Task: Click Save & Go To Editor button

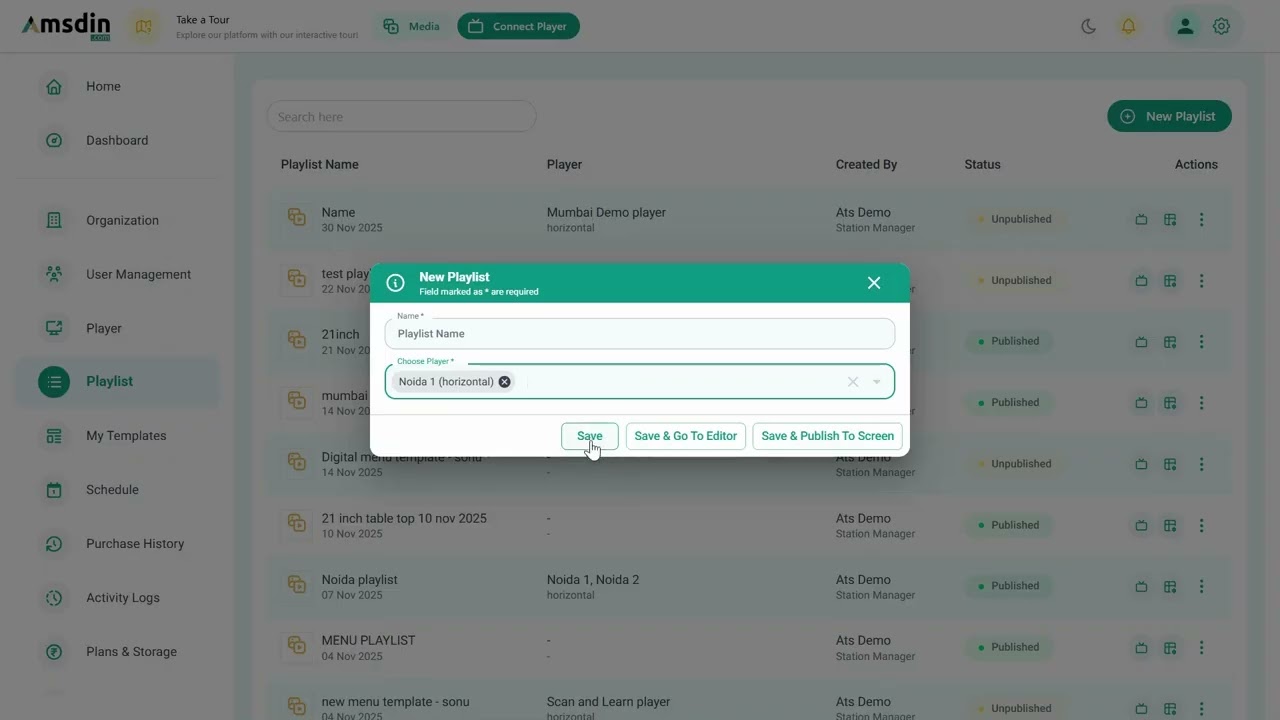Action: [x=686, y=436]
